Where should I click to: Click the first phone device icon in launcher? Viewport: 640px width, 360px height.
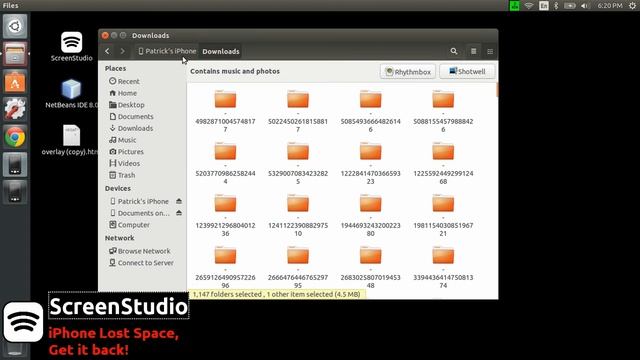pyautogui.click(x=15, y=164)
